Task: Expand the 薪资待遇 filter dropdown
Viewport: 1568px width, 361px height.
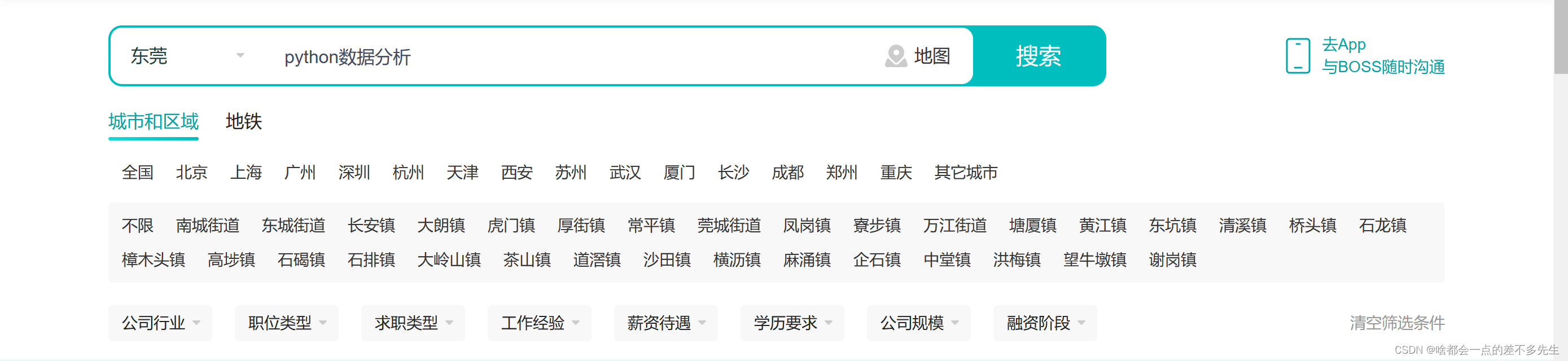Action: pos(666,323)
